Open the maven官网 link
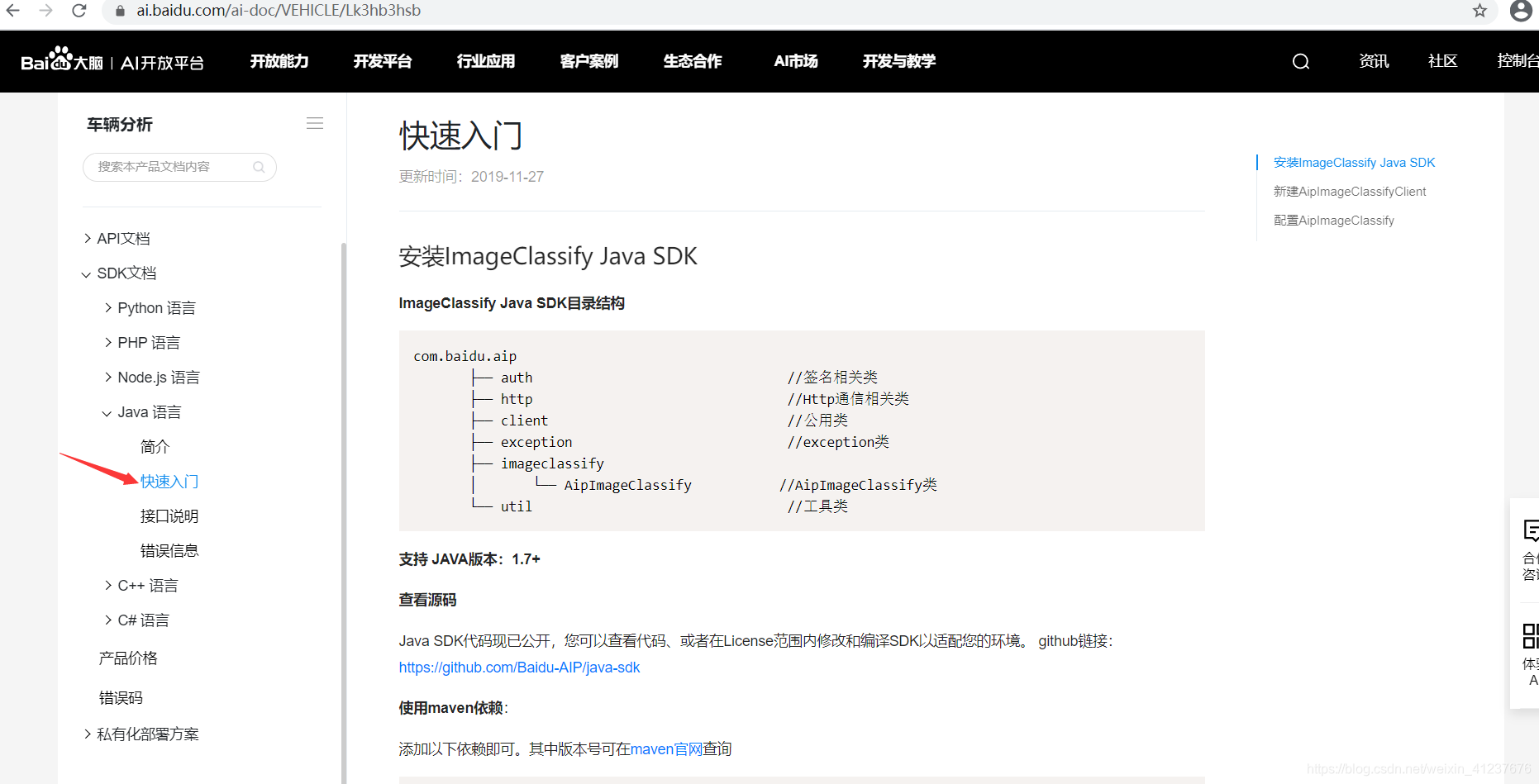Viewport: 1539px width, 784px height. [666, 749]
